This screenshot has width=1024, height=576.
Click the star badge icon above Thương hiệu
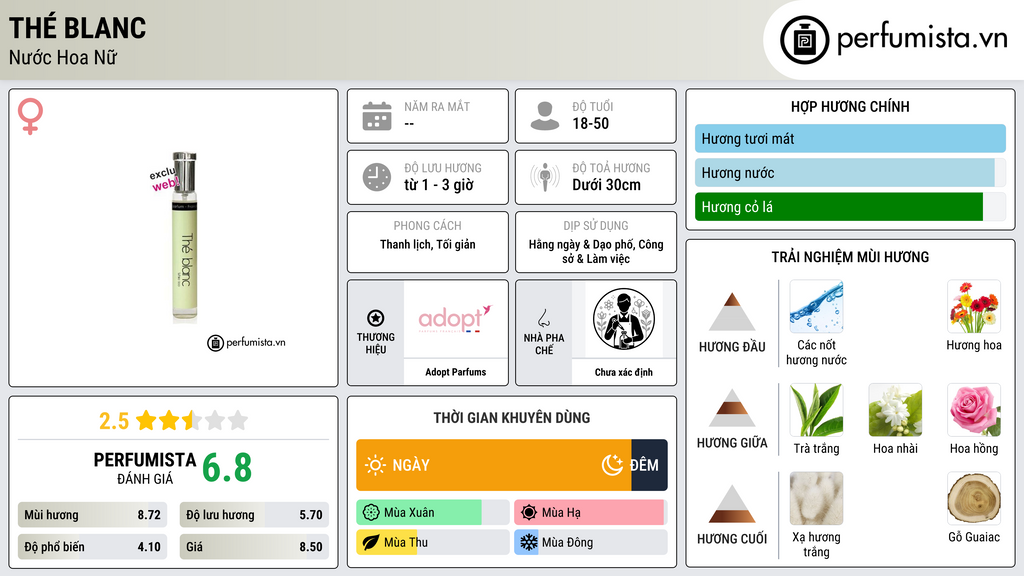click(x=376, y=318)
